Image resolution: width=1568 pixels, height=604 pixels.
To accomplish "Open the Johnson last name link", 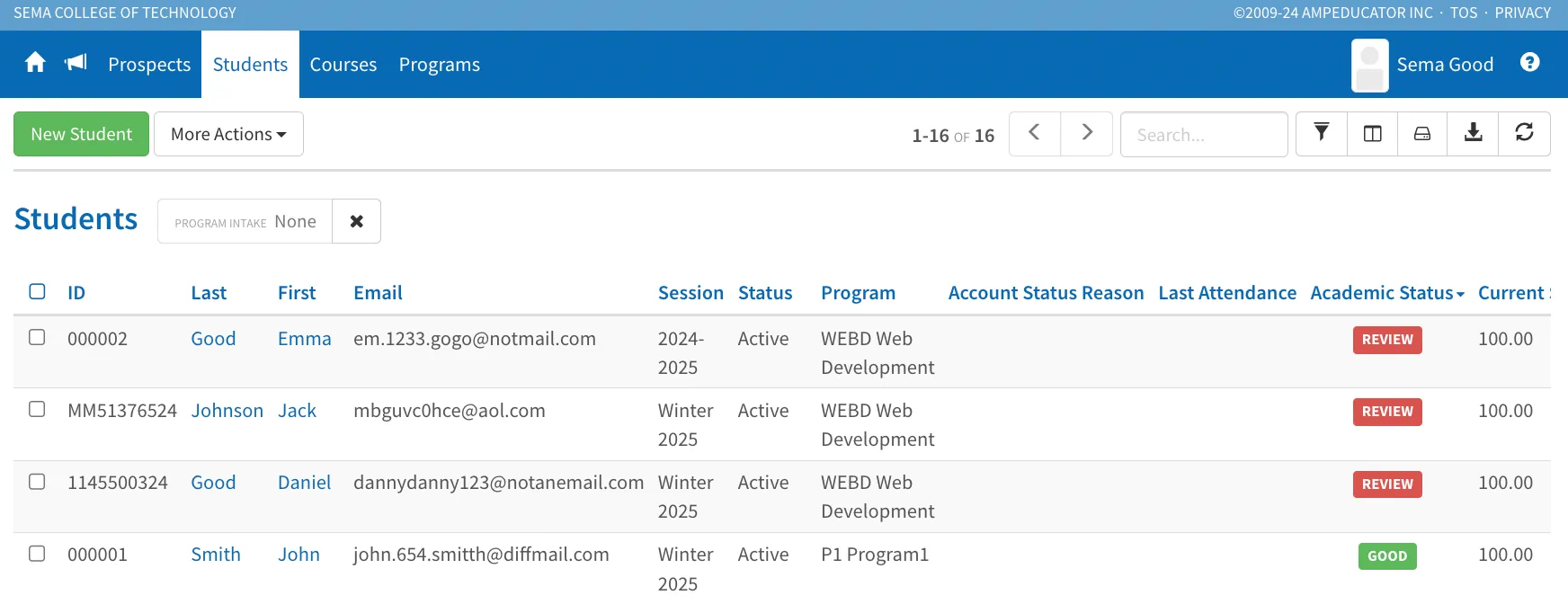I will (227, 411).
